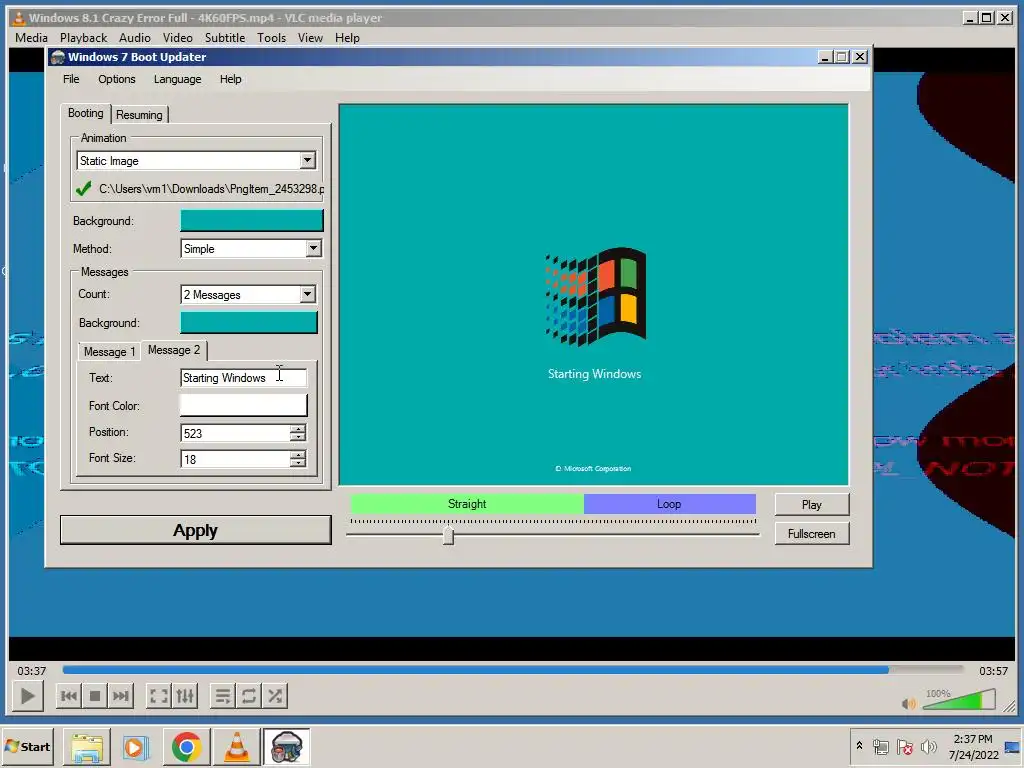Image resolution: width=1024 pixels, height=768 pixels.
Task: Open VLC View menu
Action: (x=310, y=38)
